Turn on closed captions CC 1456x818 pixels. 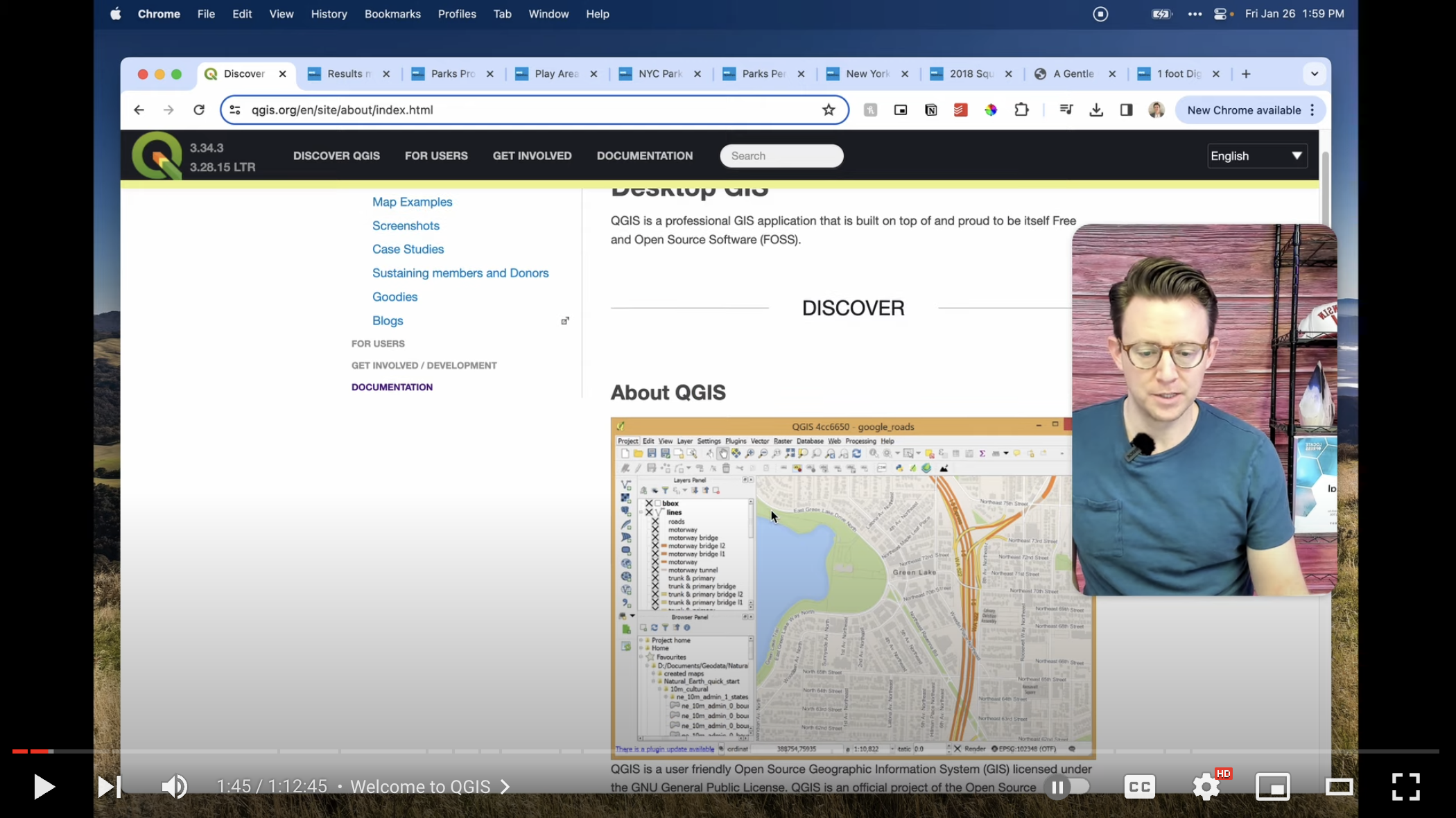click(x=1139, y=787)
